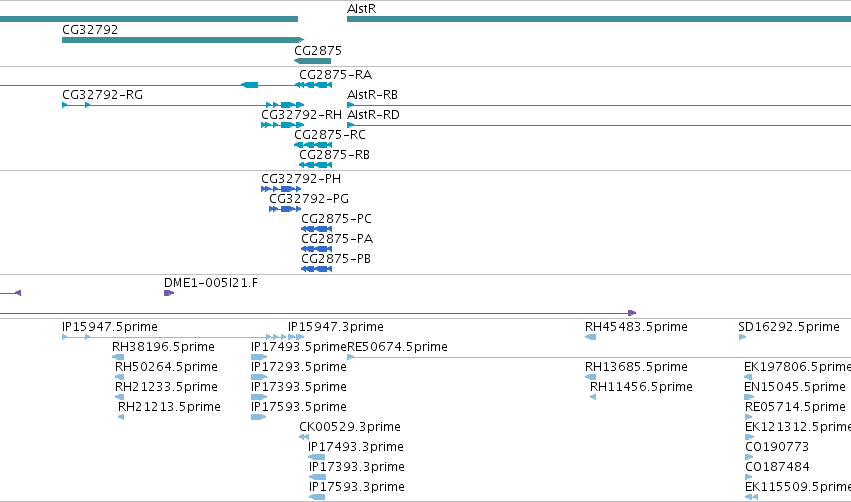Select the IP17293.5prime EST label
This screenshot has height=502, width=851.
[x=299, y=367]
